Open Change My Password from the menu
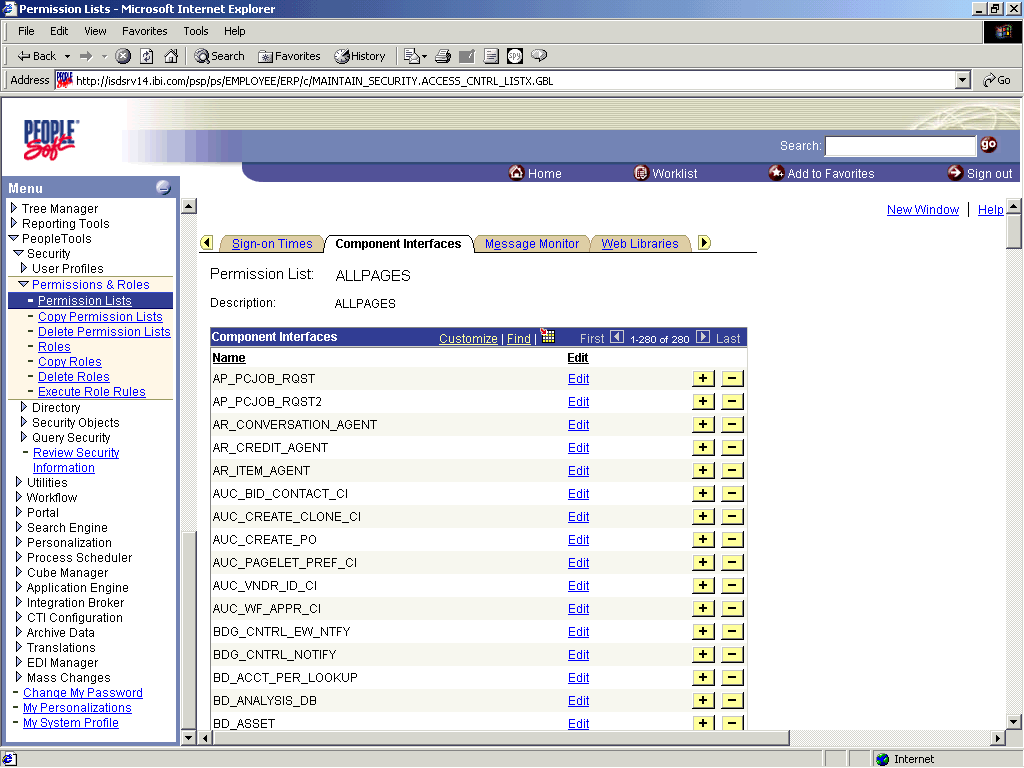The image size is (1024, 768). pos(82,692)
